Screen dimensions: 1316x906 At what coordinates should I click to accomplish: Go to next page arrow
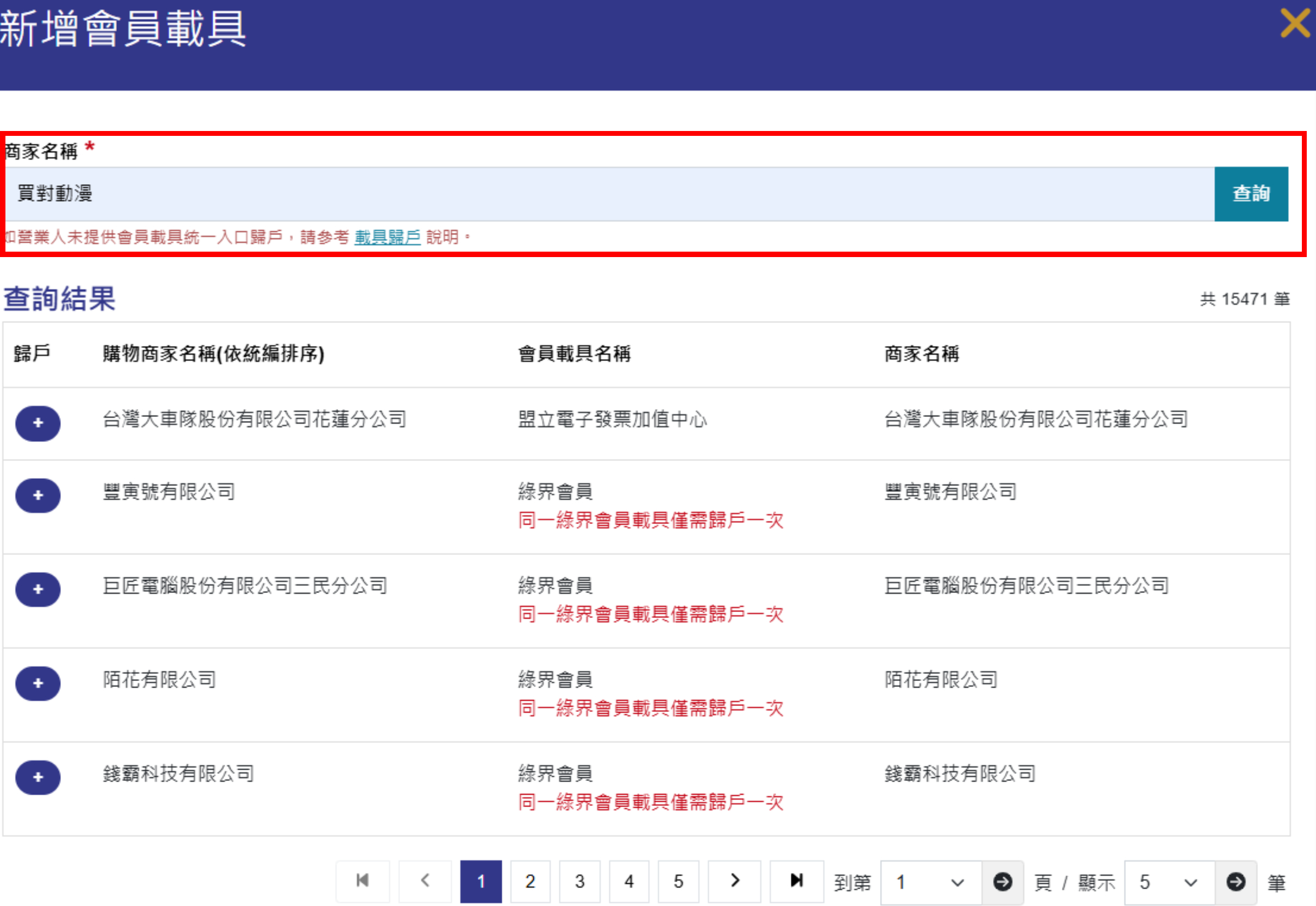click(734, 881)
